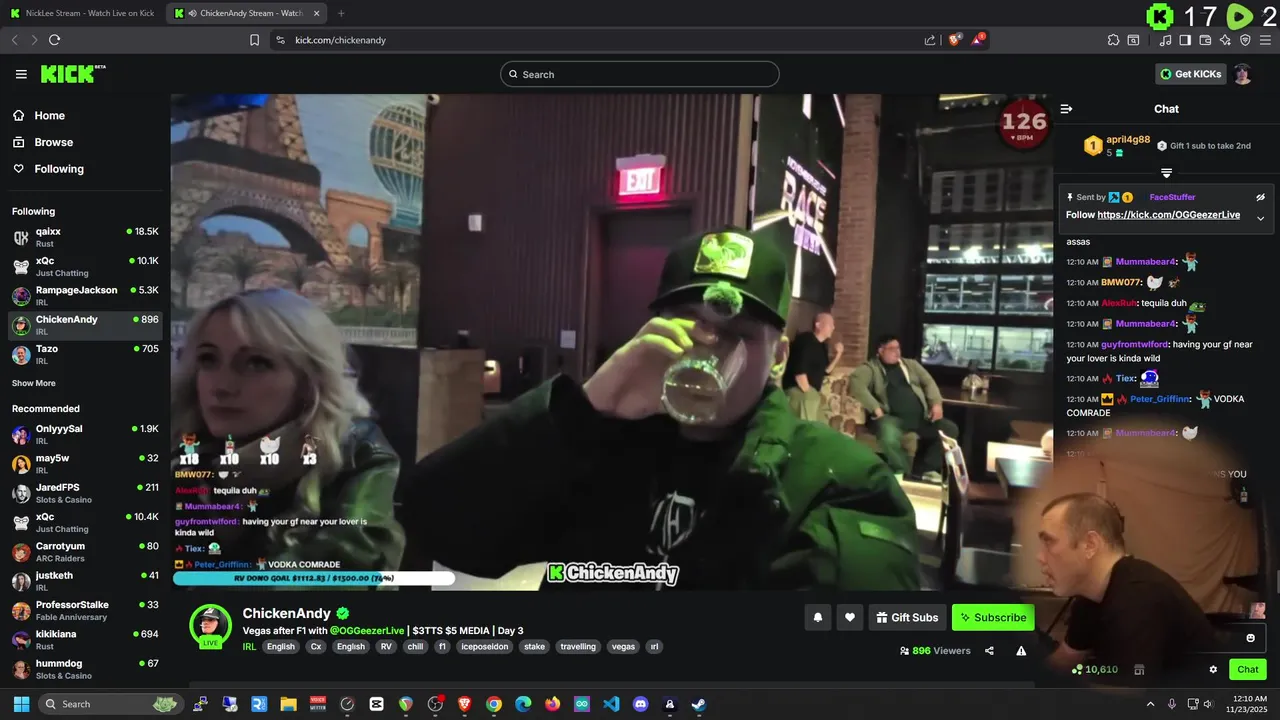
Task: Select the vegas stream tag
Action: click(623, 647)
